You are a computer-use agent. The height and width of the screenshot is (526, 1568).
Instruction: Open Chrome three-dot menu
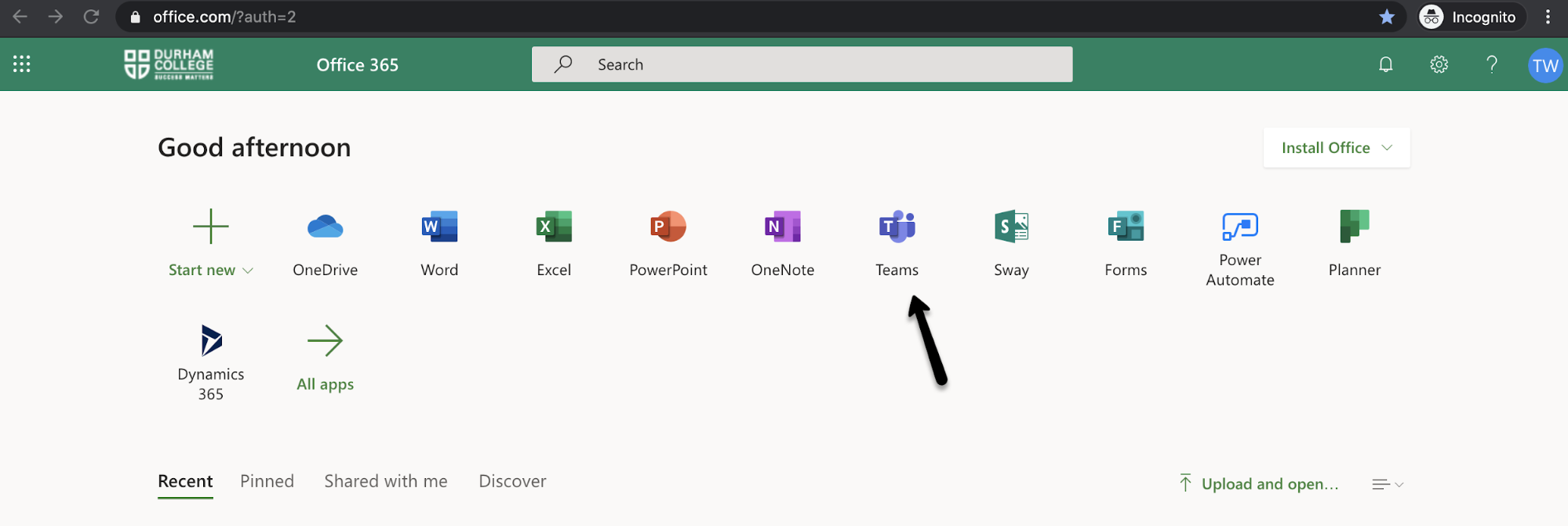tap(1548, 16)
